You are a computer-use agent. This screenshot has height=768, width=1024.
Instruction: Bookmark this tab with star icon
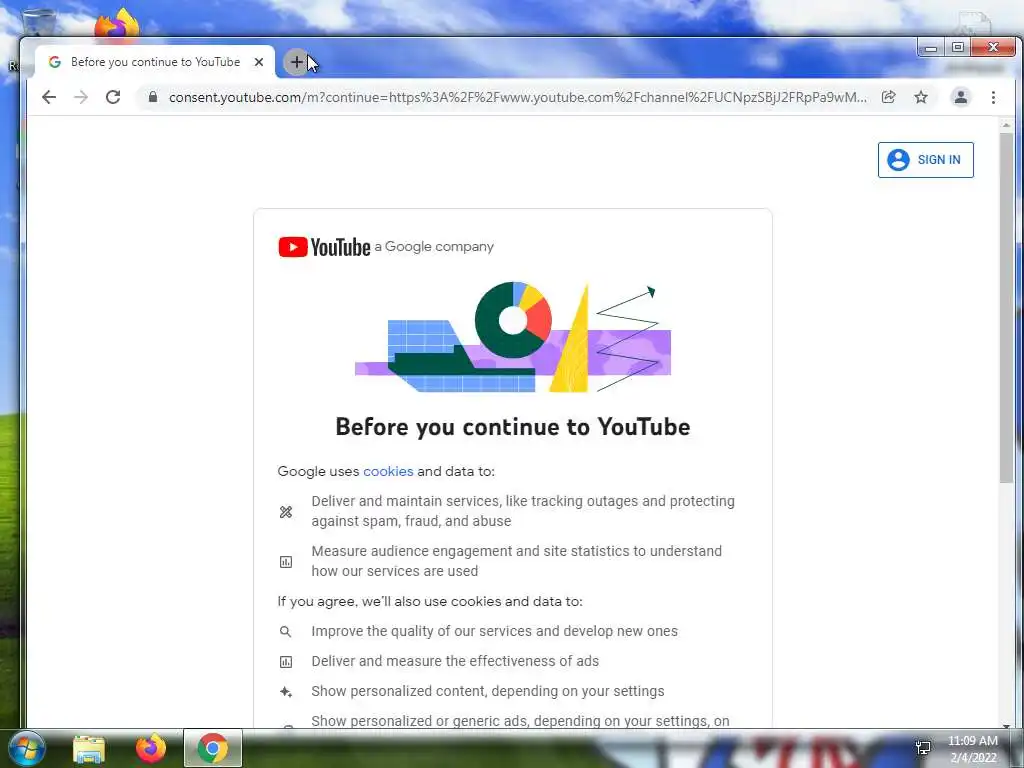point(921,97)
